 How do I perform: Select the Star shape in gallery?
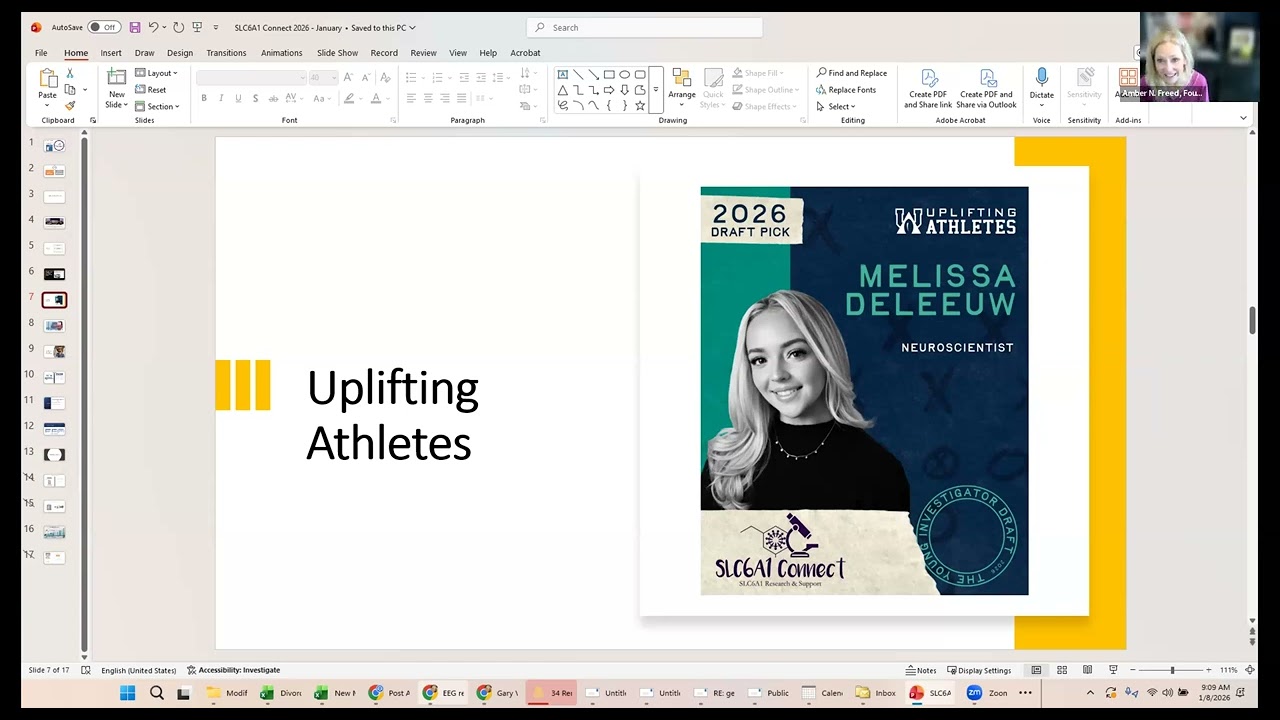[x=640, y=105]
